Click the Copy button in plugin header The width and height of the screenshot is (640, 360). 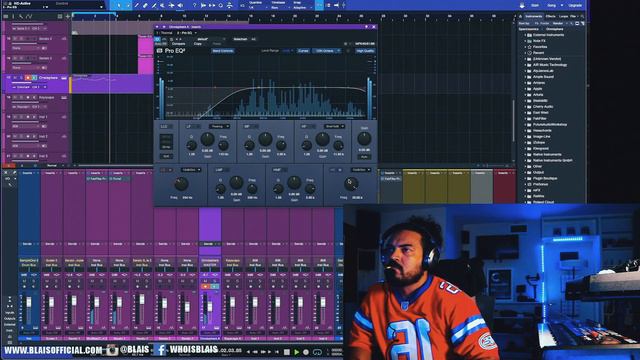coord(198,44)
